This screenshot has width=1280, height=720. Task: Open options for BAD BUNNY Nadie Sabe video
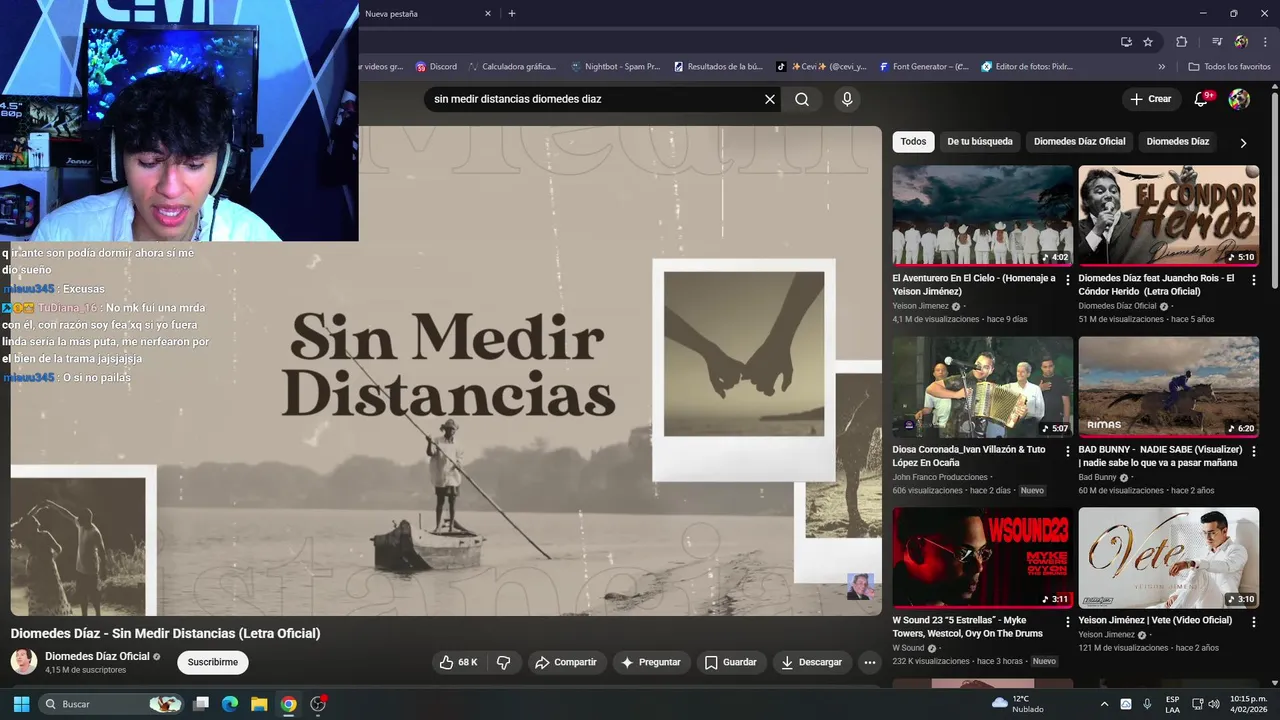point(1253,452)
